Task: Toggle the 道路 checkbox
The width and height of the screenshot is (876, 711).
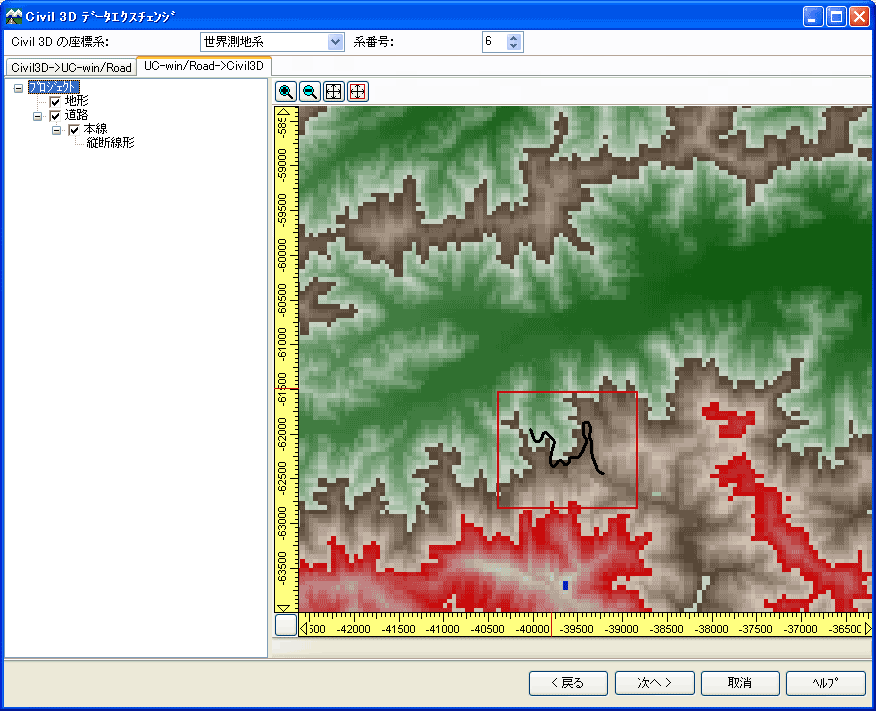Action: 55,116
